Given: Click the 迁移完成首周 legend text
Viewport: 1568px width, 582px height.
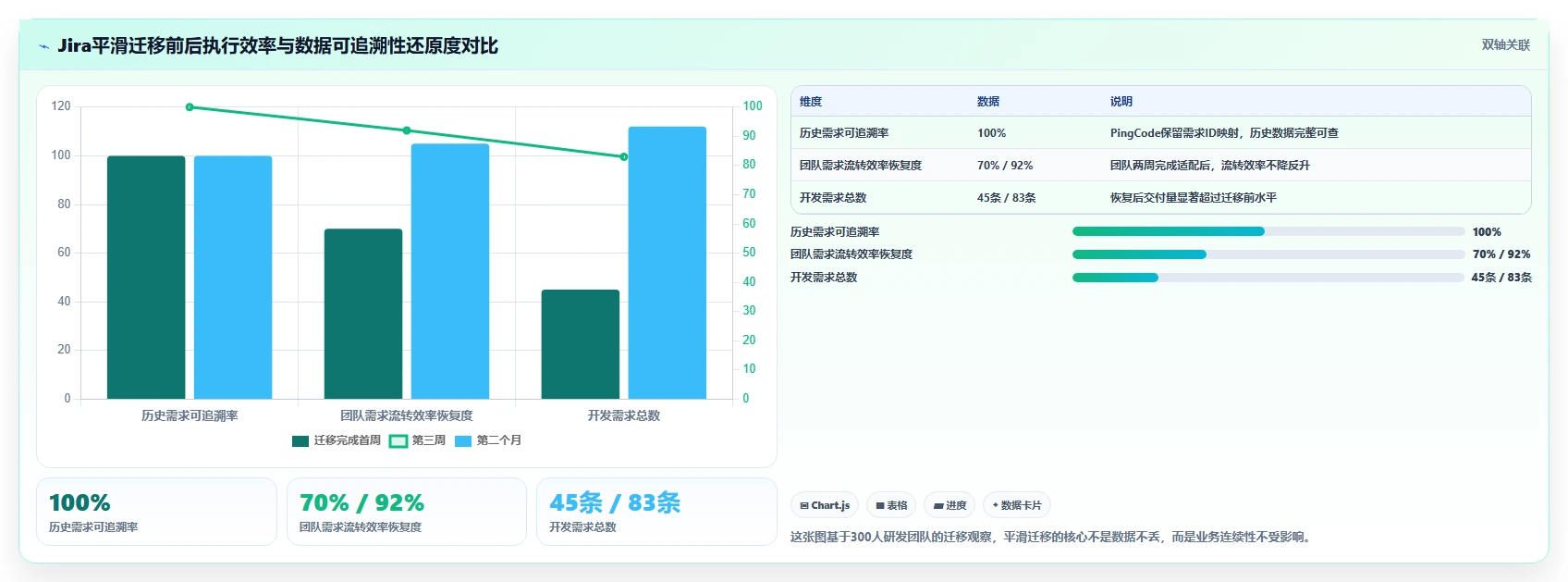Looking at the screenshot, I should 348,441.
